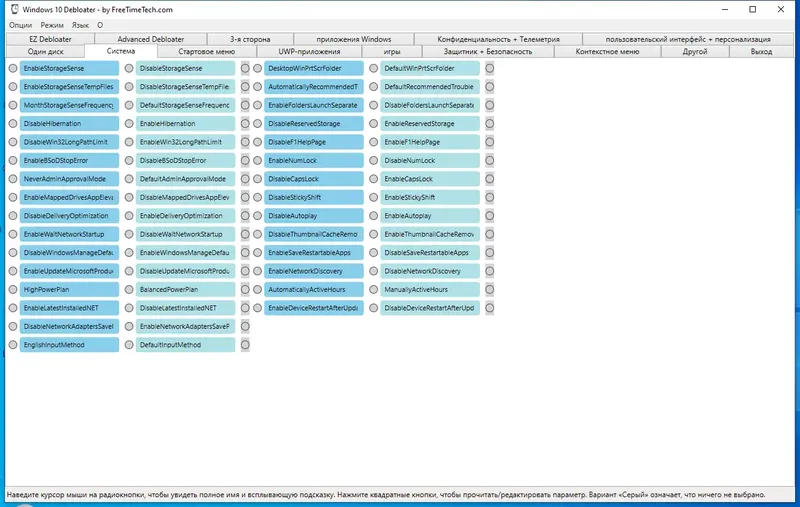Select the HighPowerPlan radio button

tap(13, 289)
